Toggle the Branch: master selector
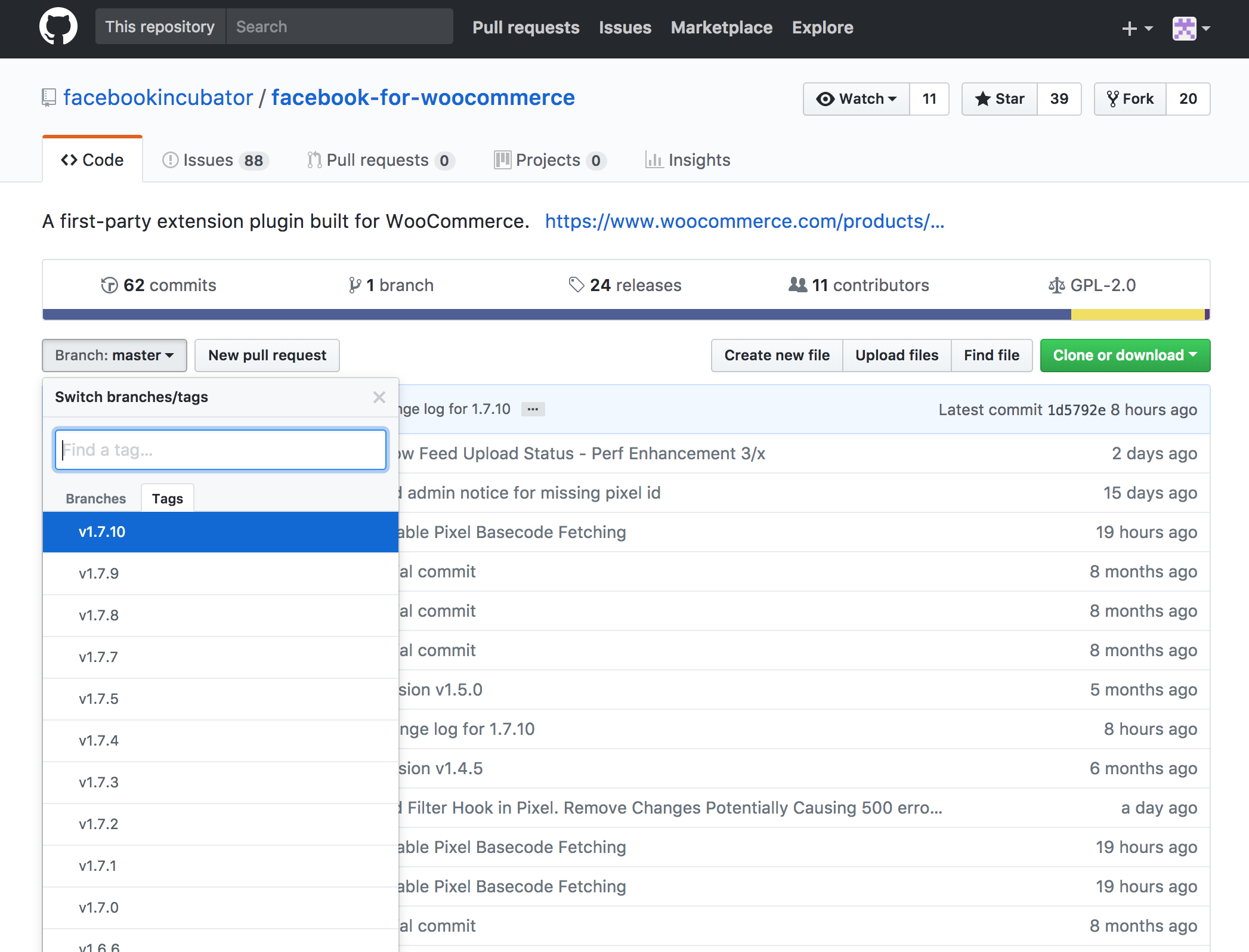This screenshot has width=1249, height=952. [115, 356]
